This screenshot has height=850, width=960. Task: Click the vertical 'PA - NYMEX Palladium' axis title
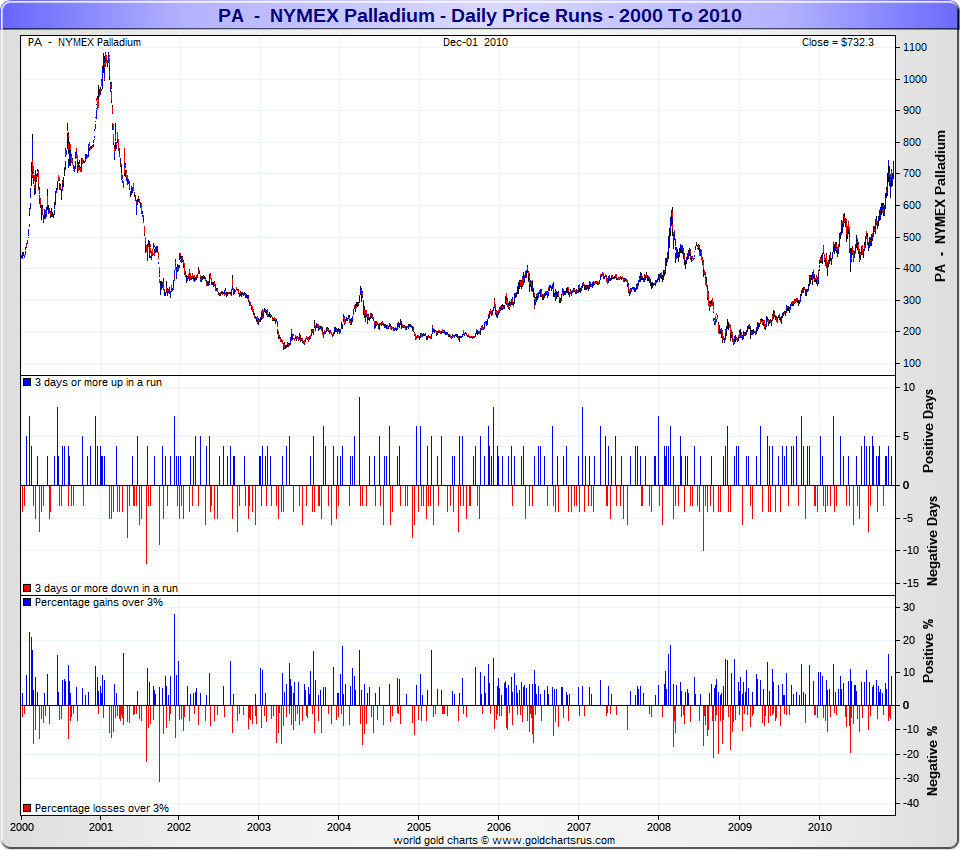(940, 206)
